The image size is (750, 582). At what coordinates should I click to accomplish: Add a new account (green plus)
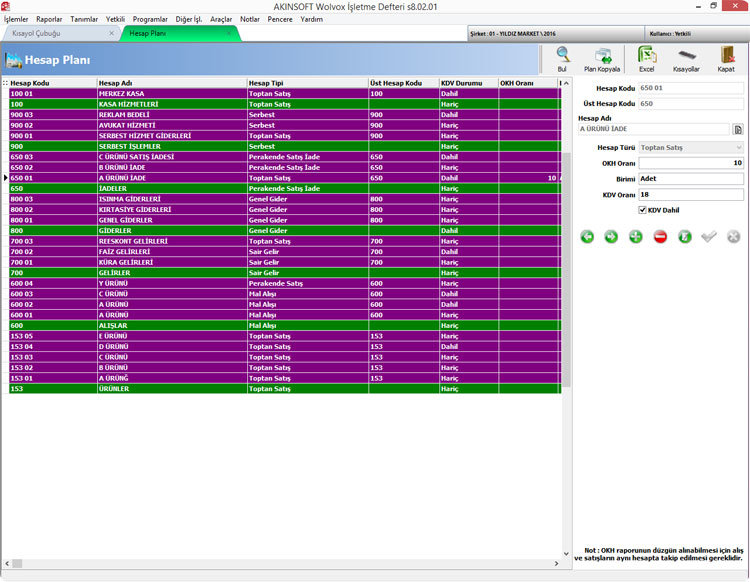pos(636,236)
